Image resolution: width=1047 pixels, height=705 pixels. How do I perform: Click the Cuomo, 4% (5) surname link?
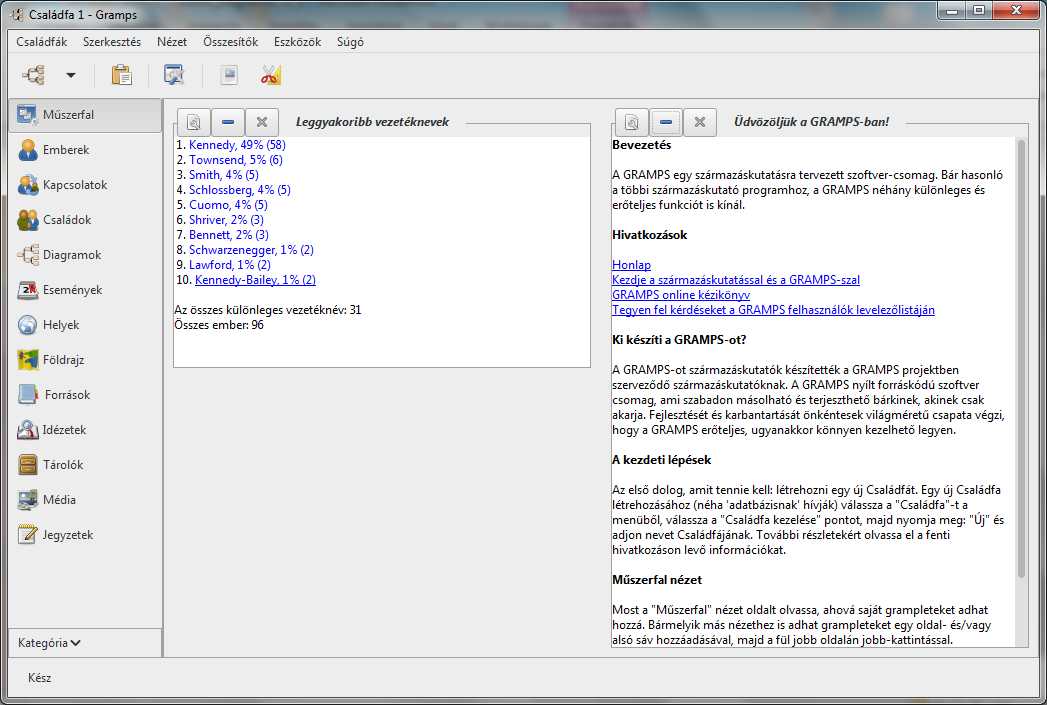(x=228, y=205)
